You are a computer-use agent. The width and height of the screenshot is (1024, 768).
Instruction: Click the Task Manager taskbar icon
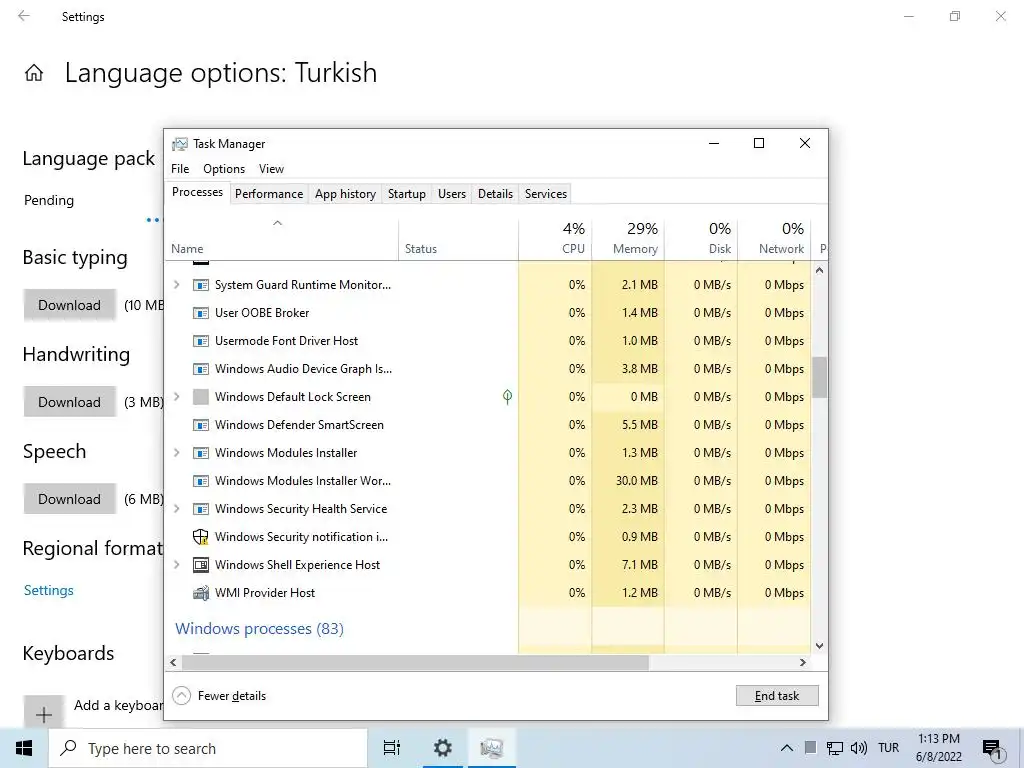(491, 748)
